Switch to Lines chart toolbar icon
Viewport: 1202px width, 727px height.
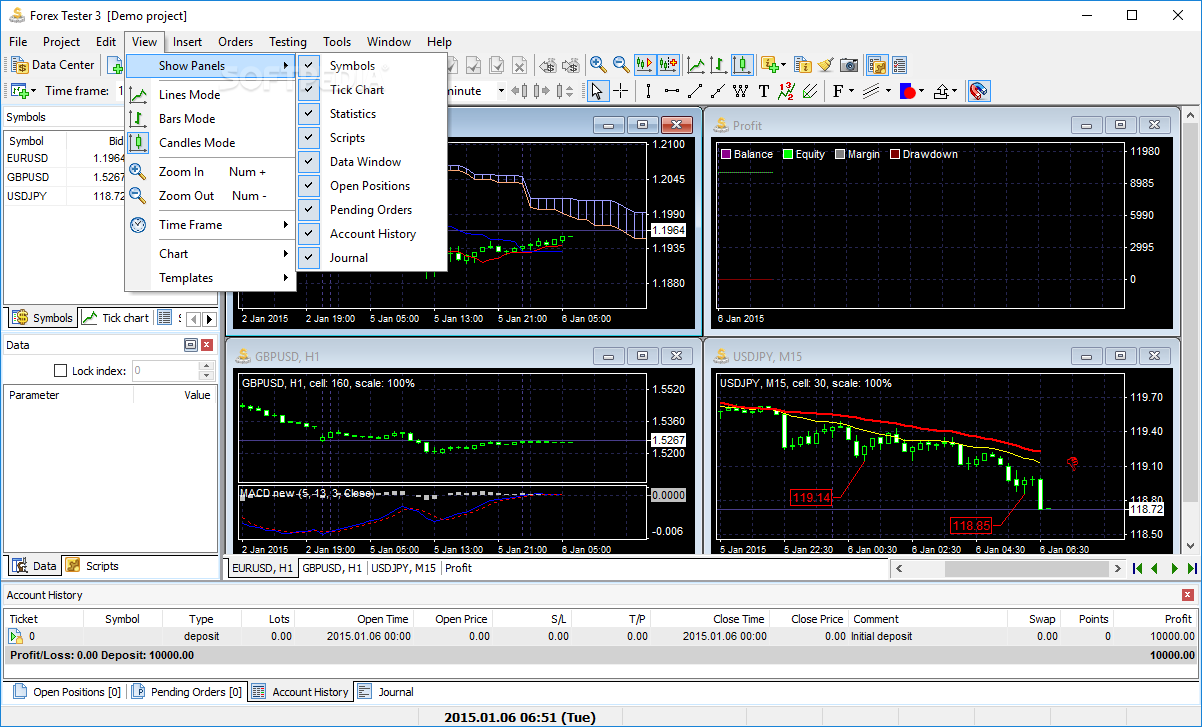[x=696, y=65]
